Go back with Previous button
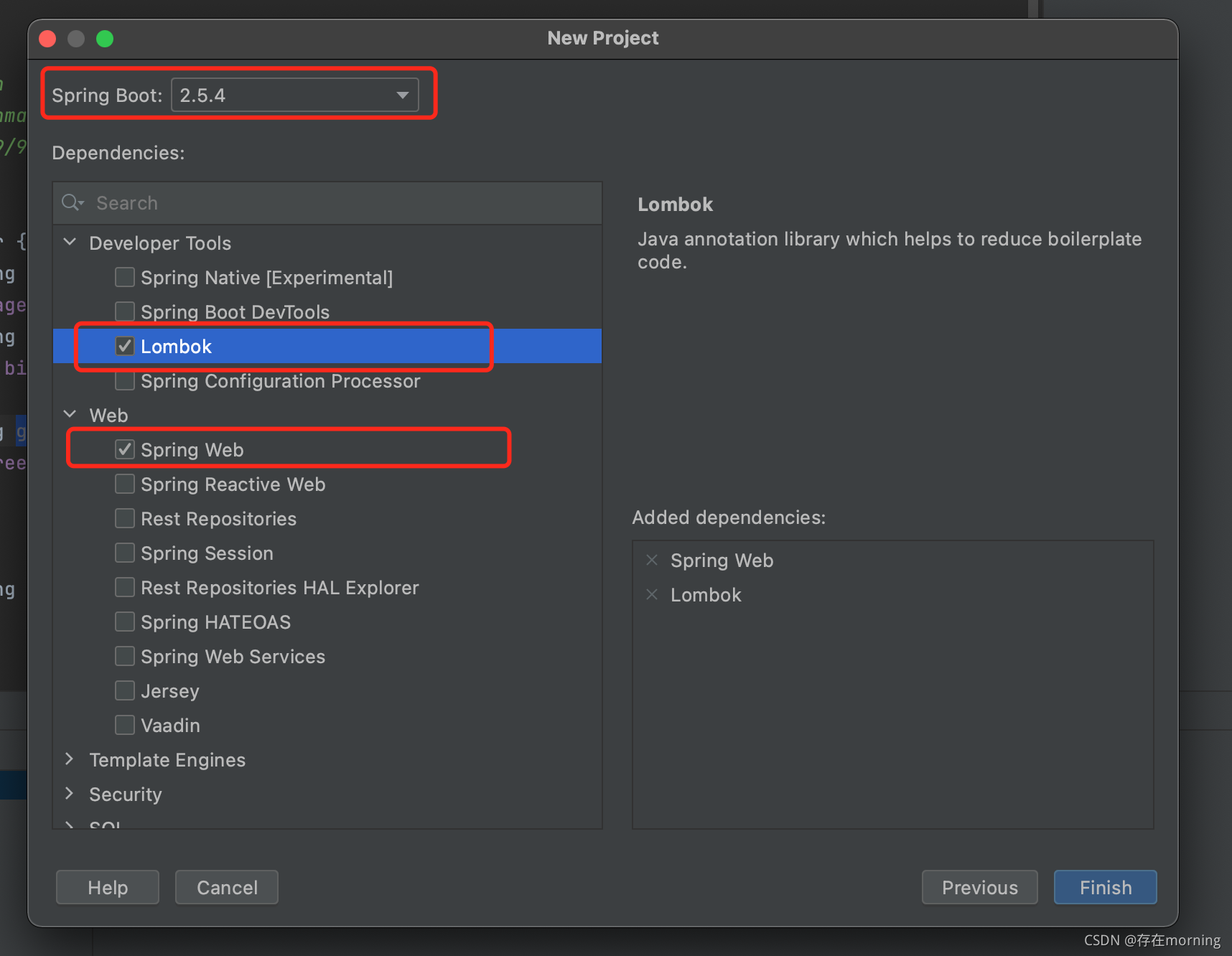1232x956 pixels. click(x=980, y=887)
